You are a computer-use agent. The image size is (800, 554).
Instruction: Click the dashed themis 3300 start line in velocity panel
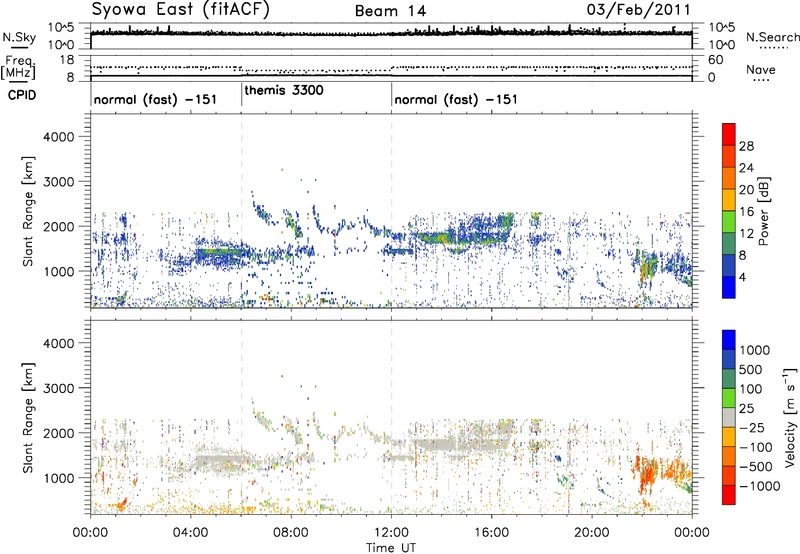[x=241, y=417]
